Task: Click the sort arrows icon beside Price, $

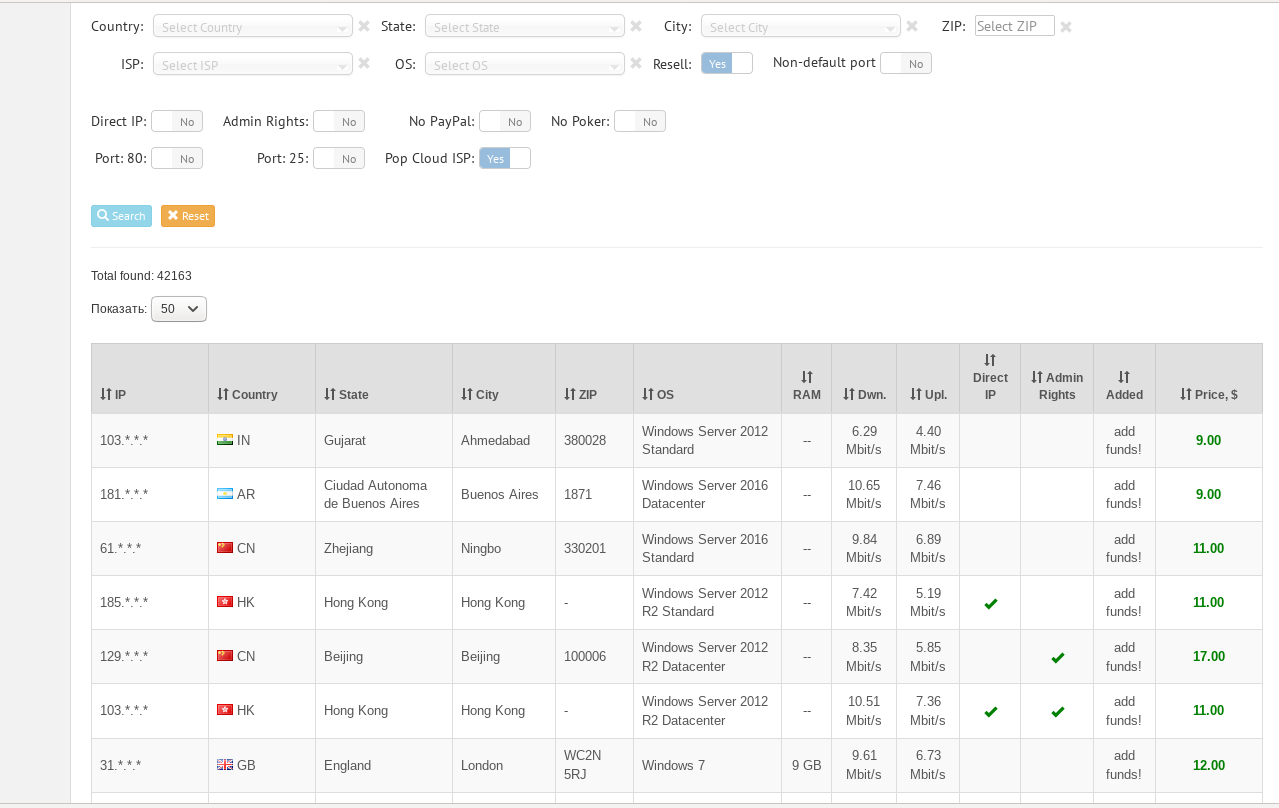Action: pos(1186,395)
